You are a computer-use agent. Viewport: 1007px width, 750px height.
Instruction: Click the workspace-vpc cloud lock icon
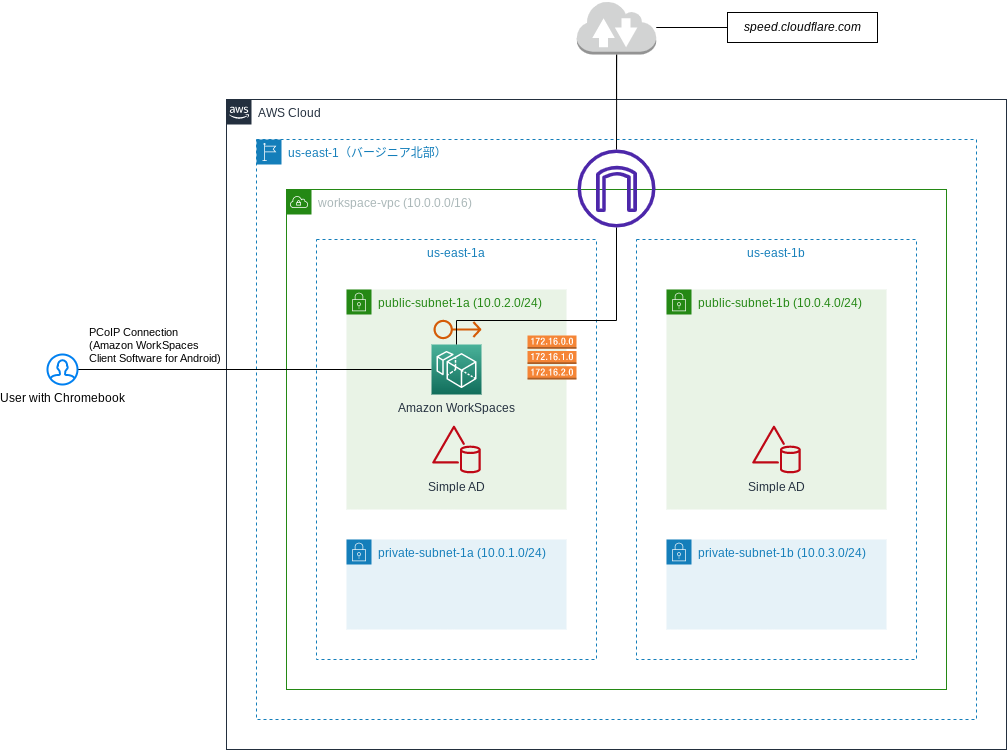pos(299,202)
